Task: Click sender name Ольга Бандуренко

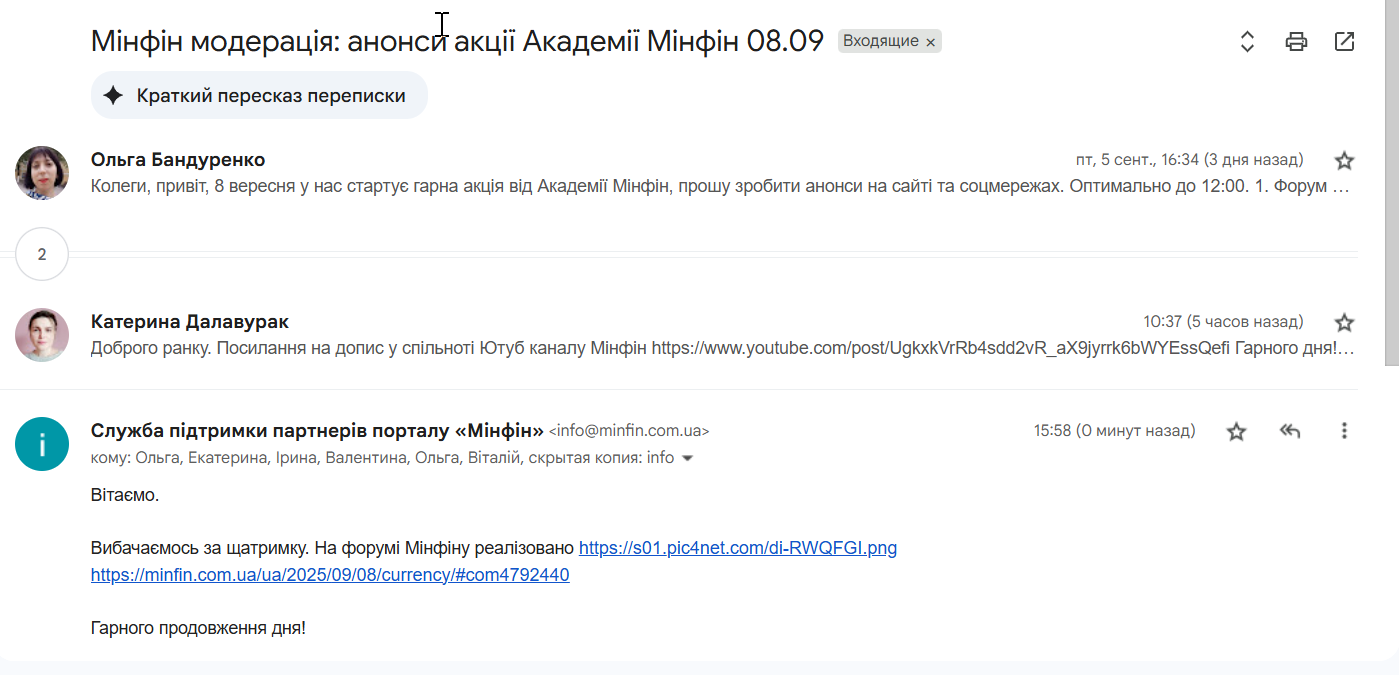Action: [x=178, y=160]
